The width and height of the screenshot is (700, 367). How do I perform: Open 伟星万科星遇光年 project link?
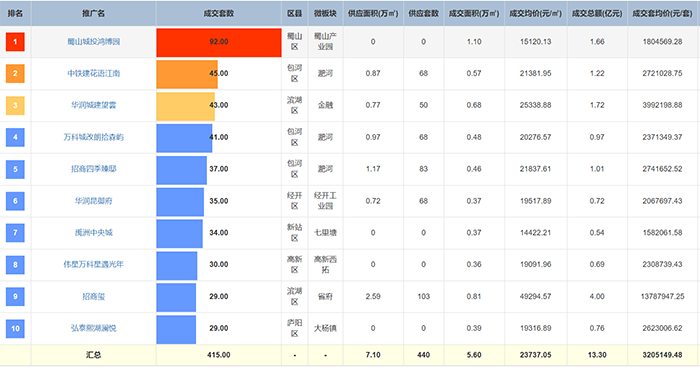[x=94, y=264]
